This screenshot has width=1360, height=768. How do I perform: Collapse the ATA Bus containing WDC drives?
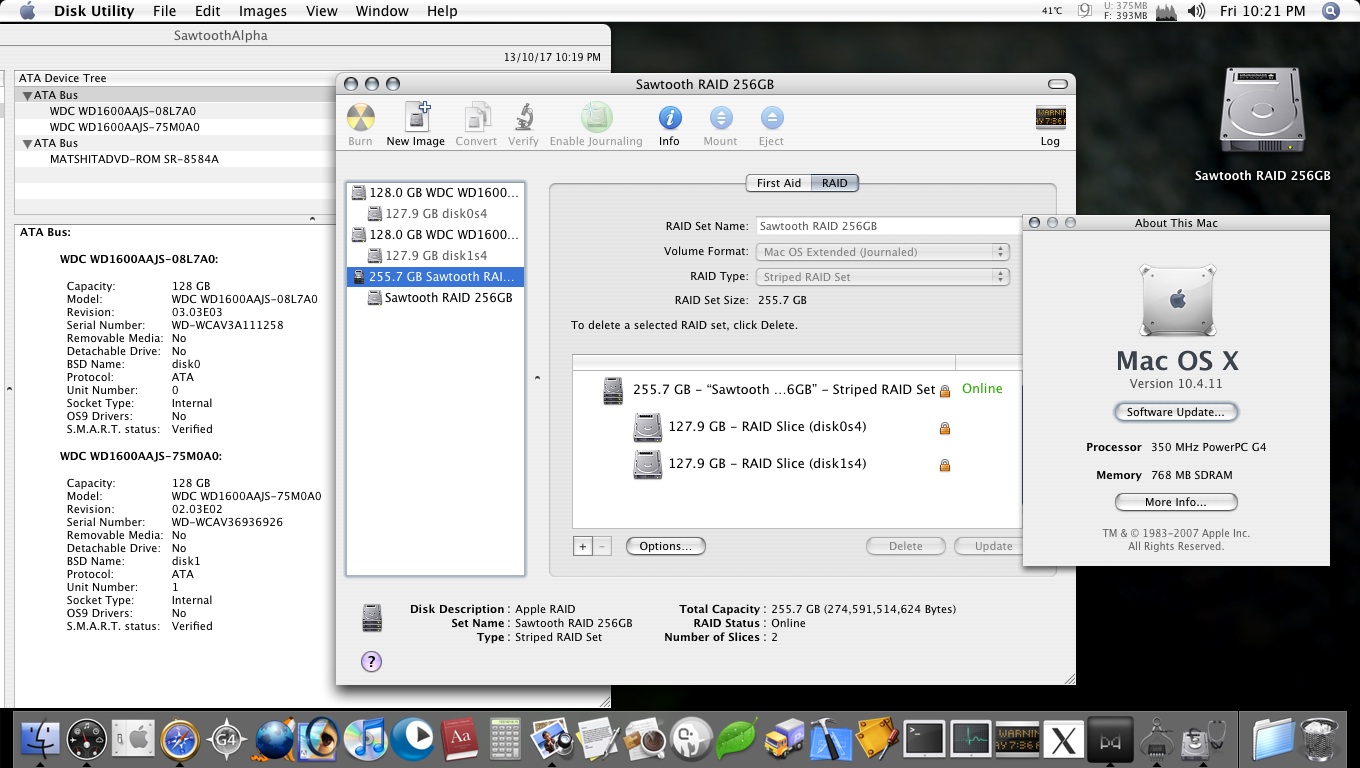point(27,95)
